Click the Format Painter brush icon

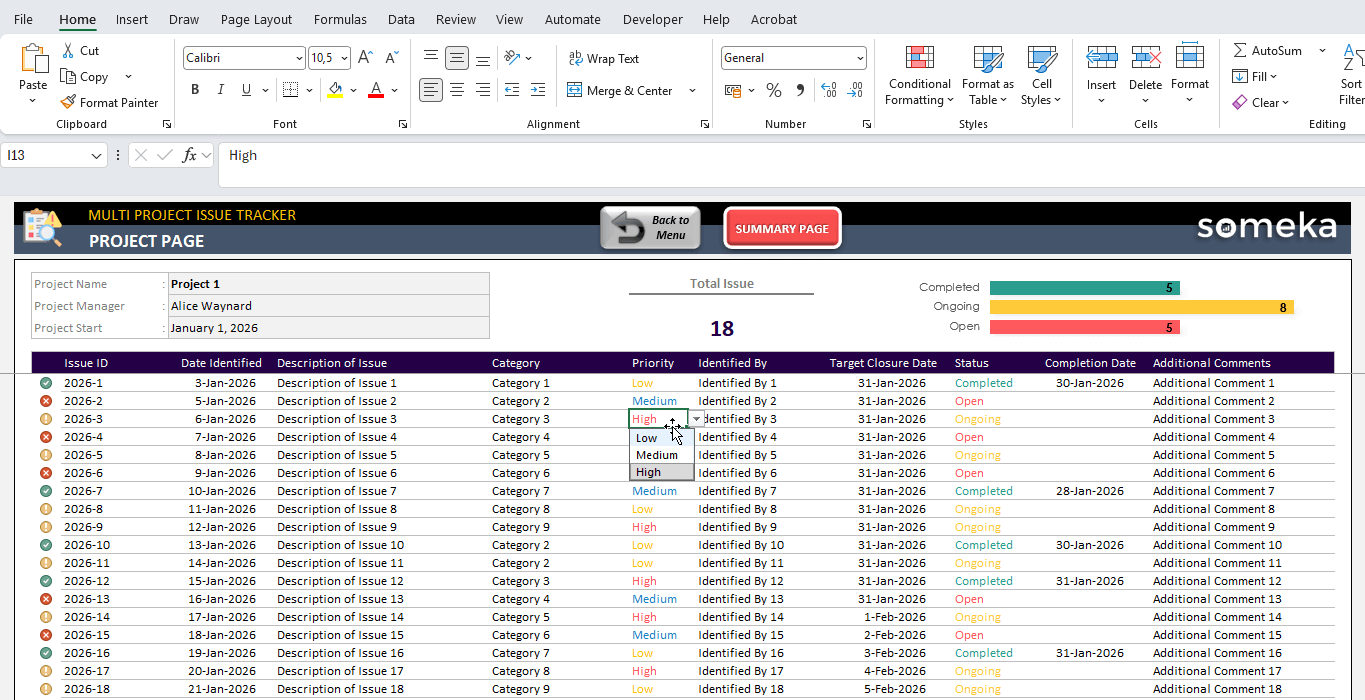coord(68,102)
